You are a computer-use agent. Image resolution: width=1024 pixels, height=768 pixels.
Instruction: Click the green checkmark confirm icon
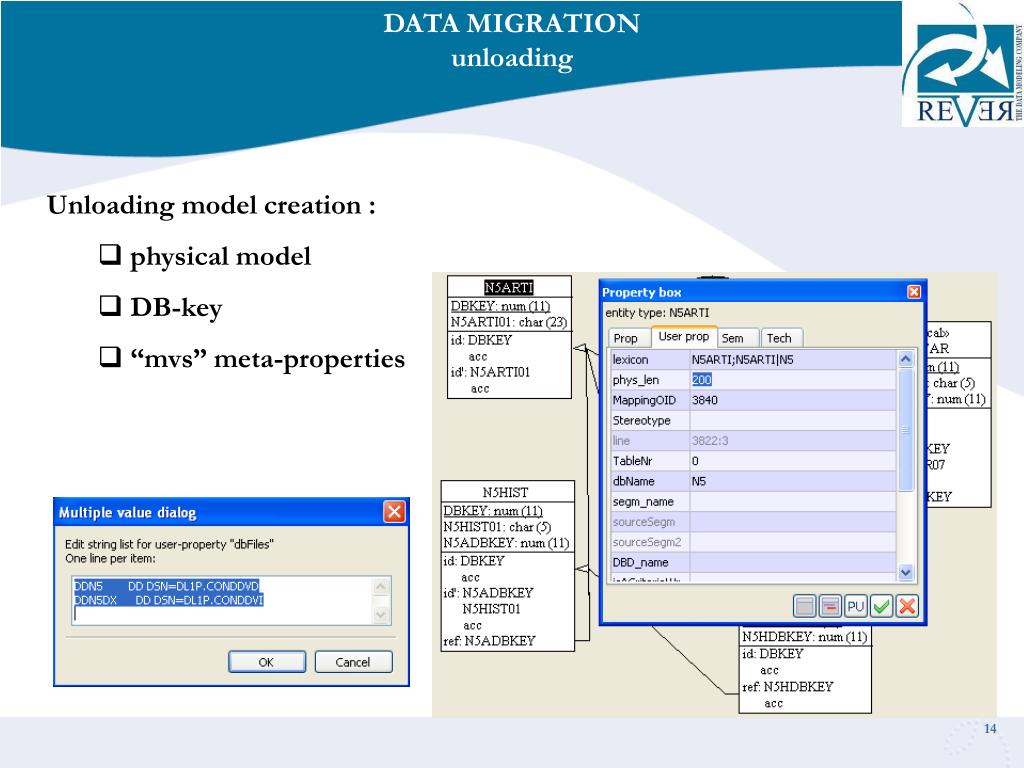(x=881, y=606)
